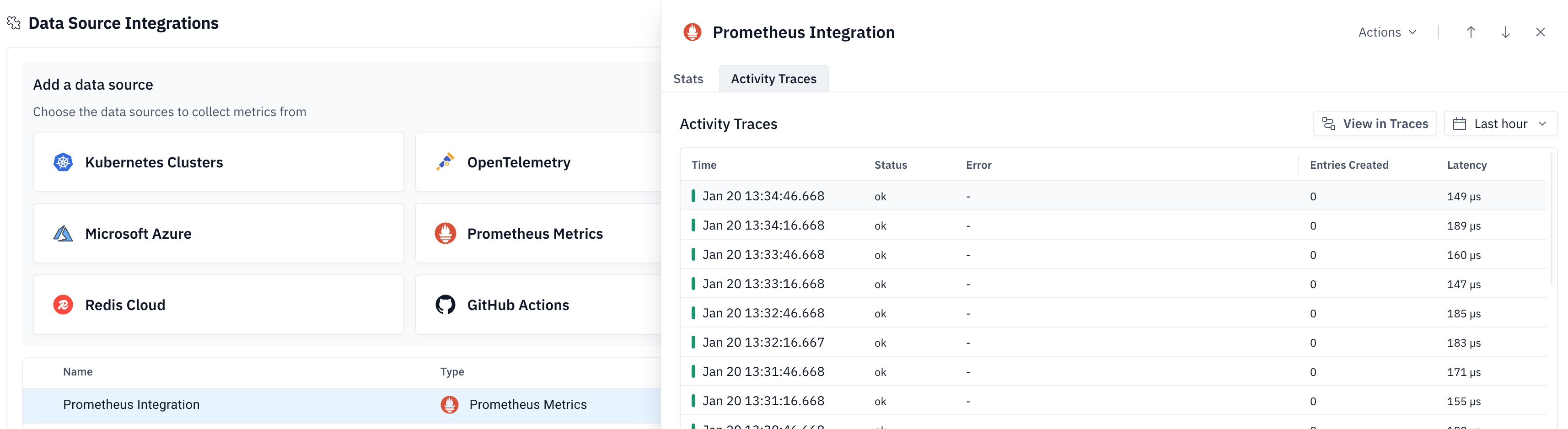
Task: Close the Prometheus Integration panel
Action: [1540, 32]
